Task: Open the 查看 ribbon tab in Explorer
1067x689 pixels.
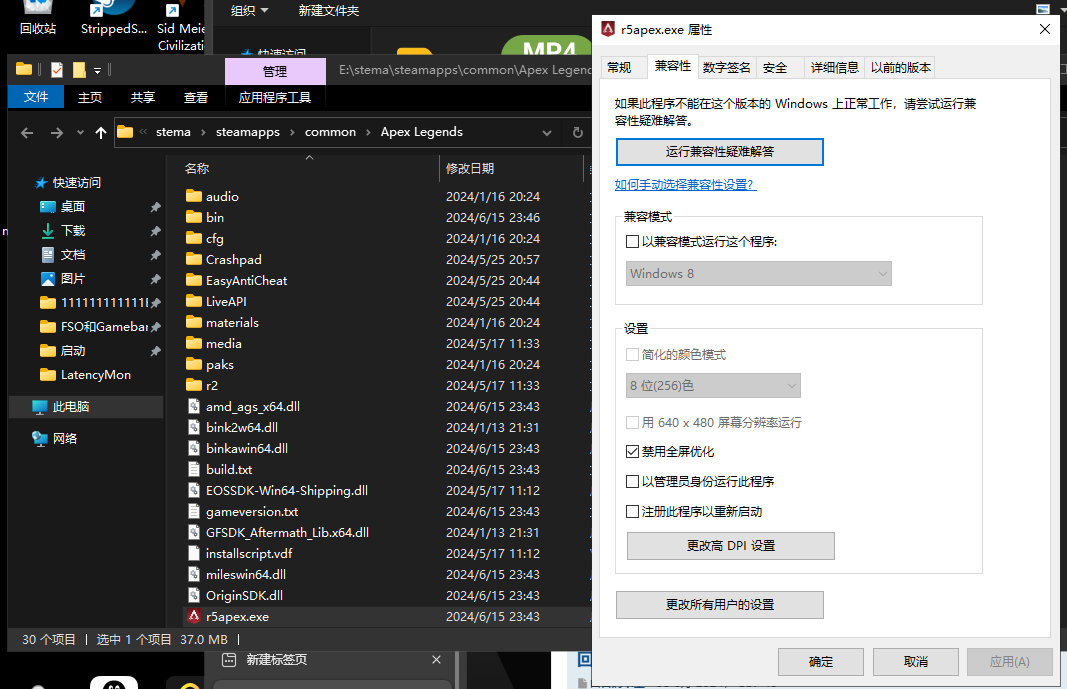Action: (x=194, y=97)
